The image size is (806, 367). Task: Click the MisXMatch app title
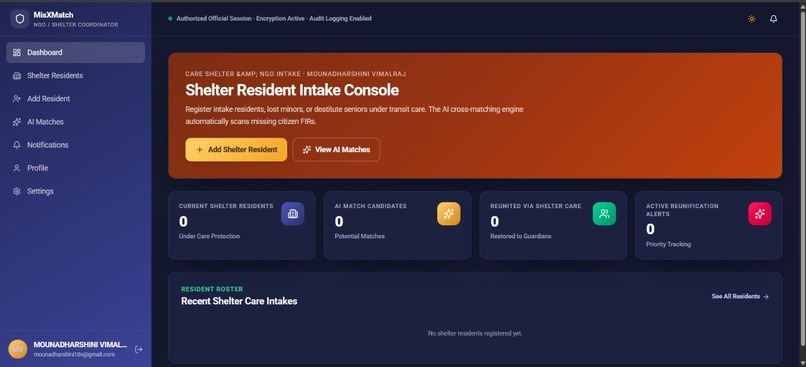click(53, 15)
